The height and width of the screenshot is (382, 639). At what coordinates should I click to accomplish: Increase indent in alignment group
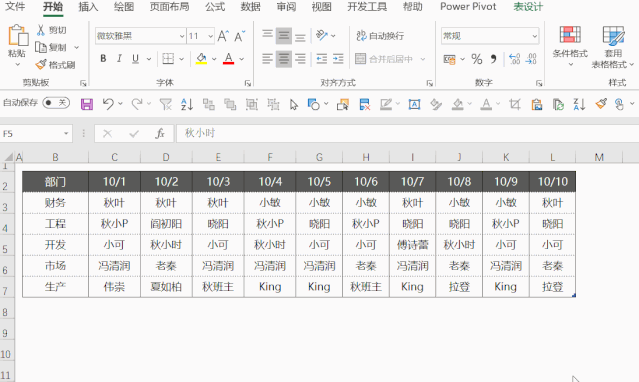coord(338,59)
